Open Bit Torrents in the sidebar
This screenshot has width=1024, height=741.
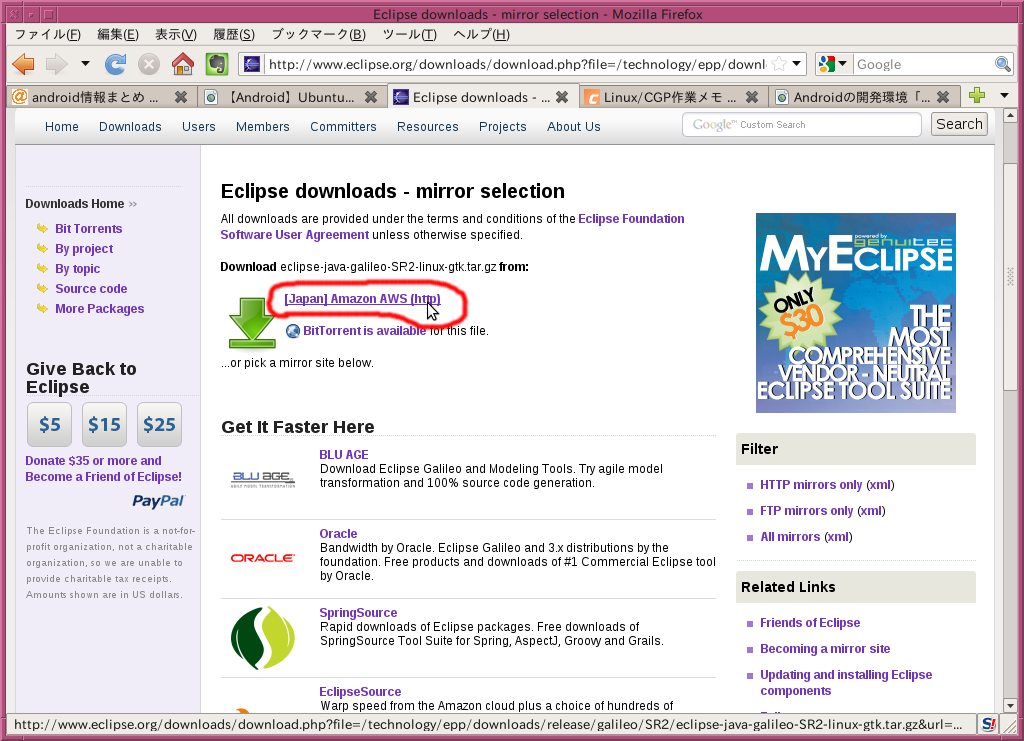[89, 229]
